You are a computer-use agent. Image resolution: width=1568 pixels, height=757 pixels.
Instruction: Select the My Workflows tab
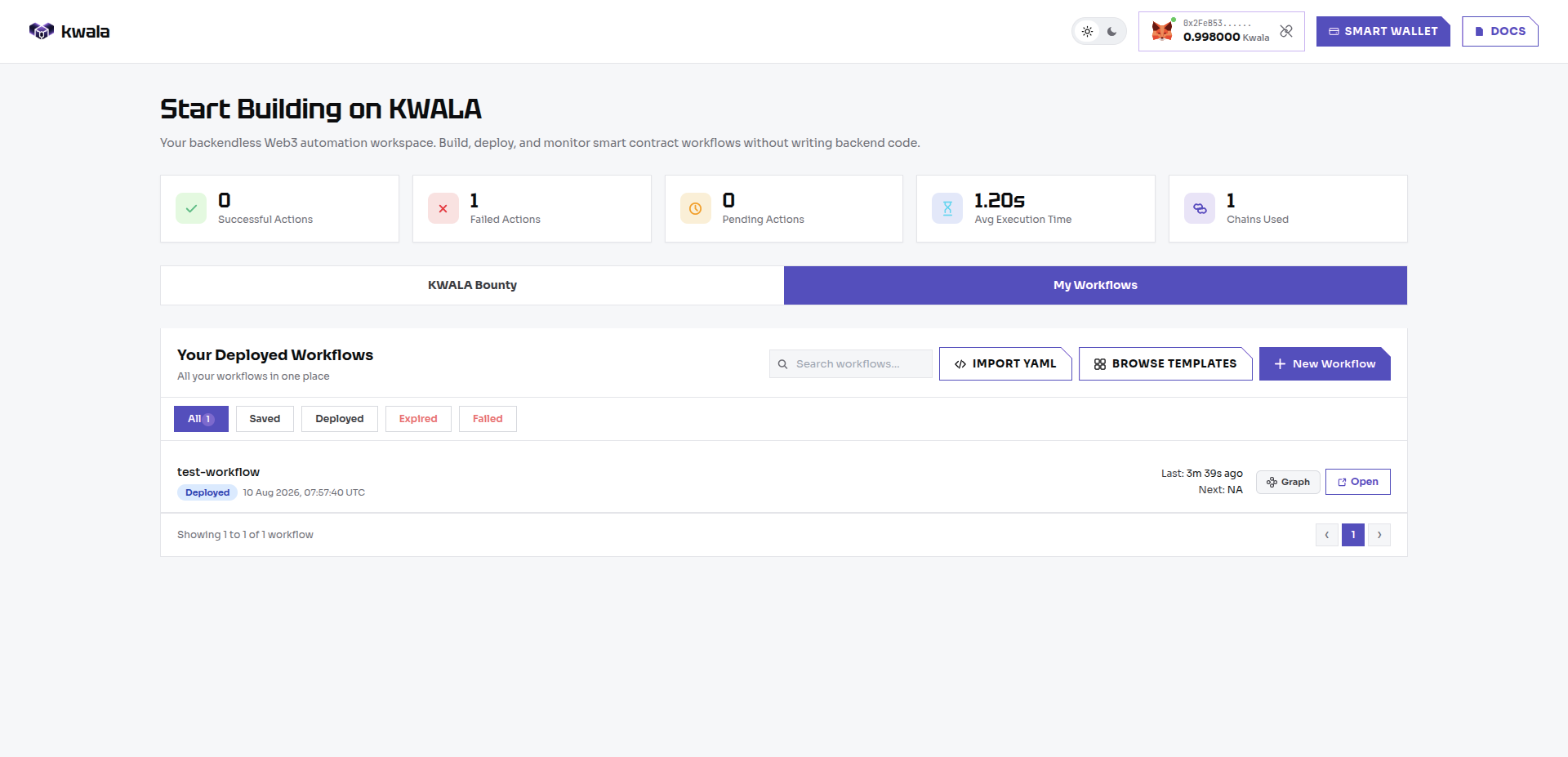(1095, 285)
